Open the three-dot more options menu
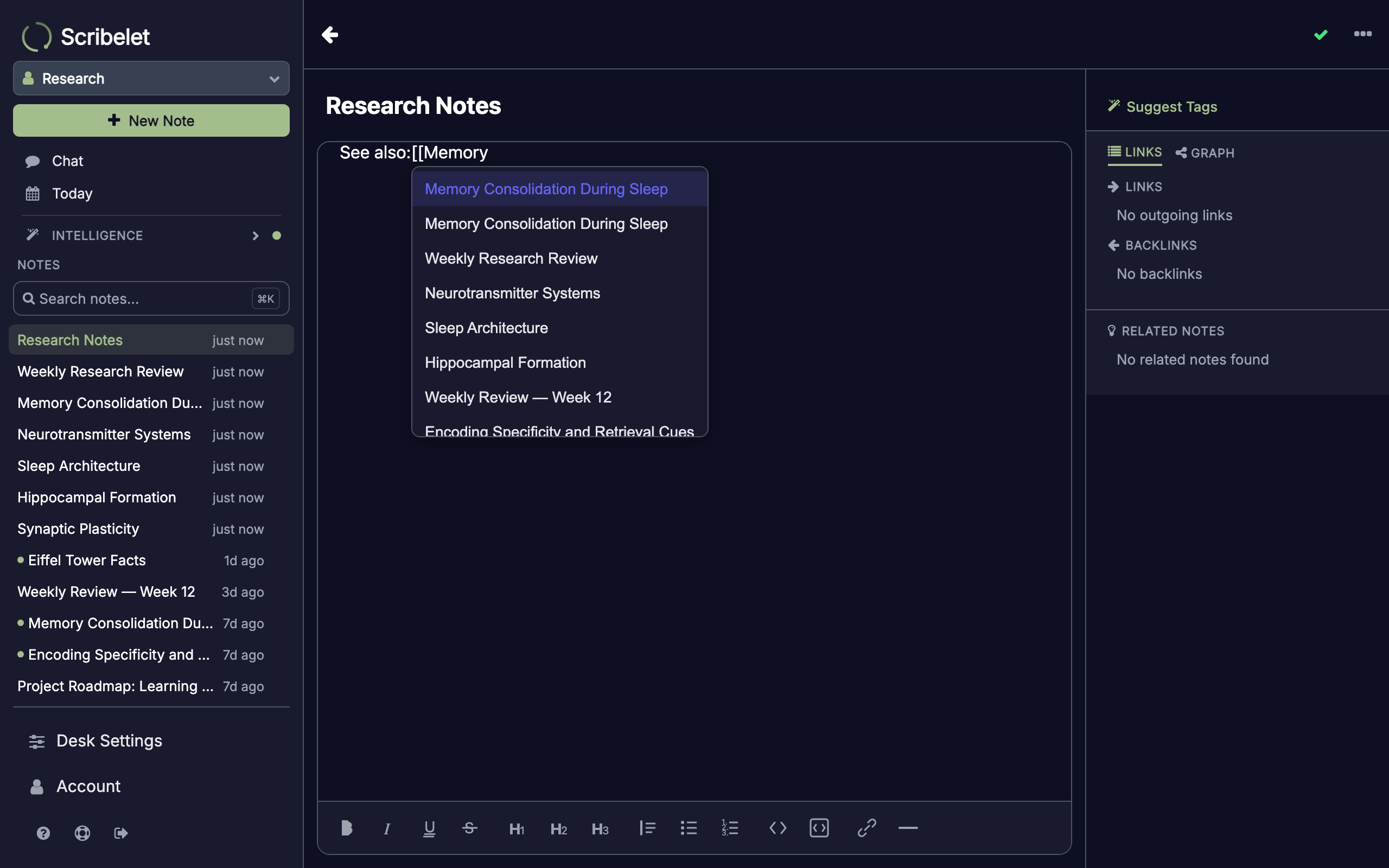The image size is (1389, 868). click(x=1362, y=34)
